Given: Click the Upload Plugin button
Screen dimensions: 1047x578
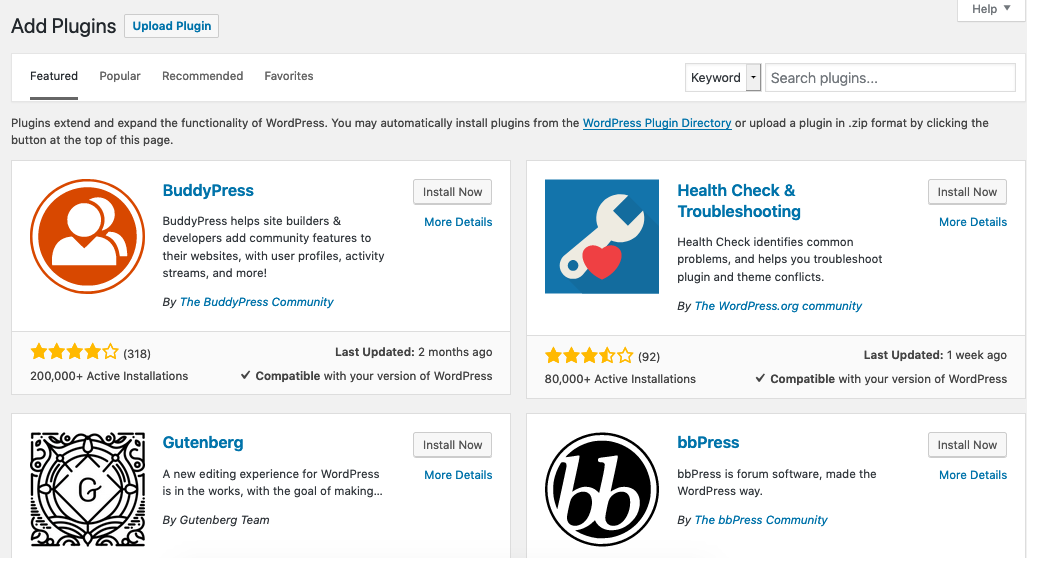Looking at the screenshot, I should click(x=171, y=26).
